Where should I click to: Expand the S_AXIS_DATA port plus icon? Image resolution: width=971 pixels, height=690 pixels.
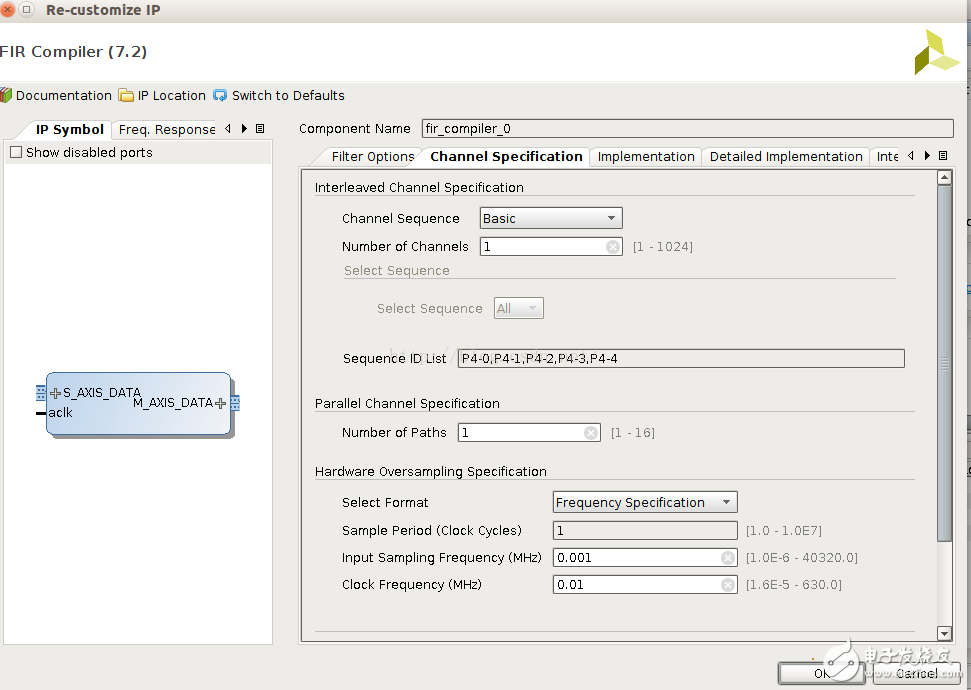[x=55, y=393]
